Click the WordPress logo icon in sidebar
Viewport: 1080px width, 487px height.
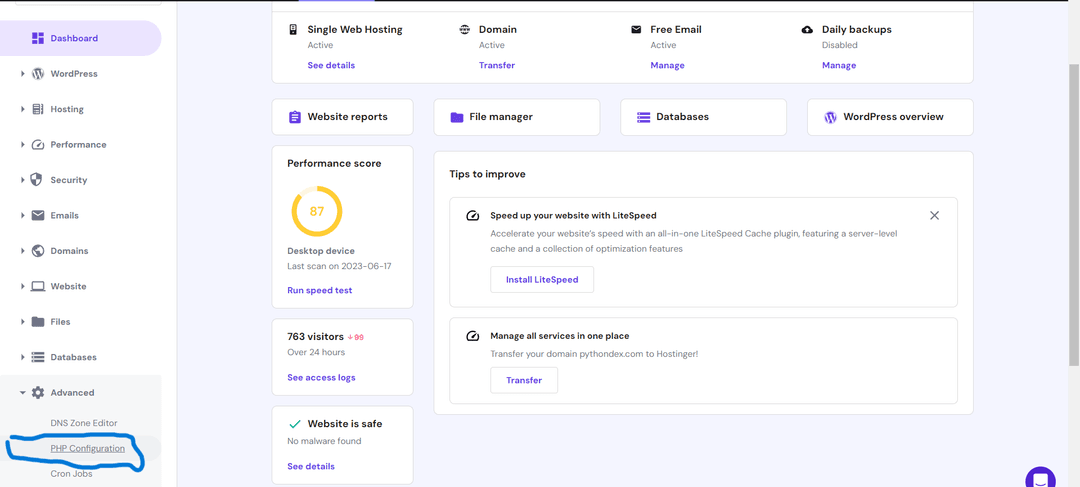click(x=38, y=74)
